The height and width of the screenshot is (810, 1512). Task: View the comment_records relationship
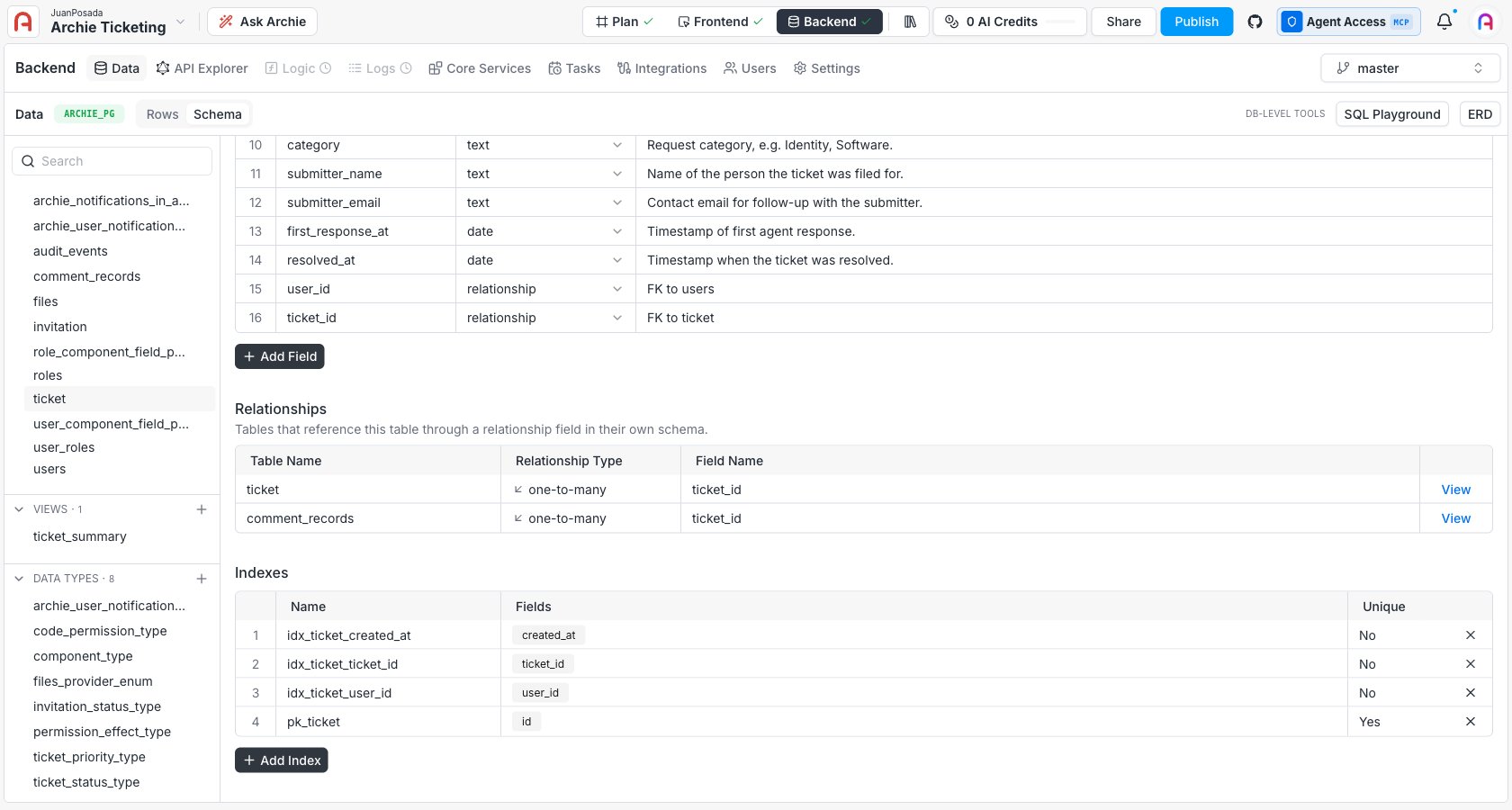click(1455, 518)
